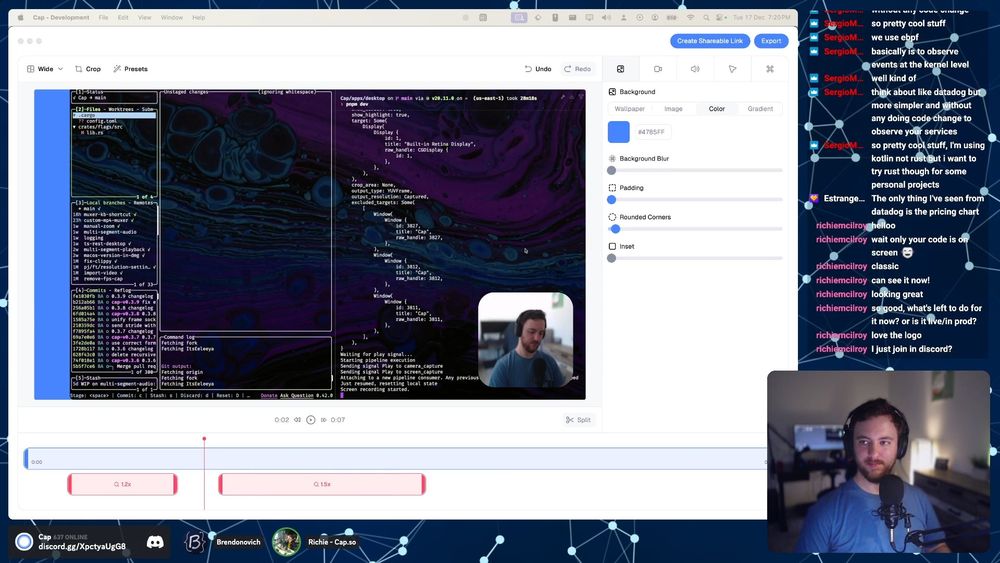The height and width of the screenshot is (563, 1000).
Task: Click the discord.gg/XpctyaUgG8 invite text
Action: pos(82,546)
